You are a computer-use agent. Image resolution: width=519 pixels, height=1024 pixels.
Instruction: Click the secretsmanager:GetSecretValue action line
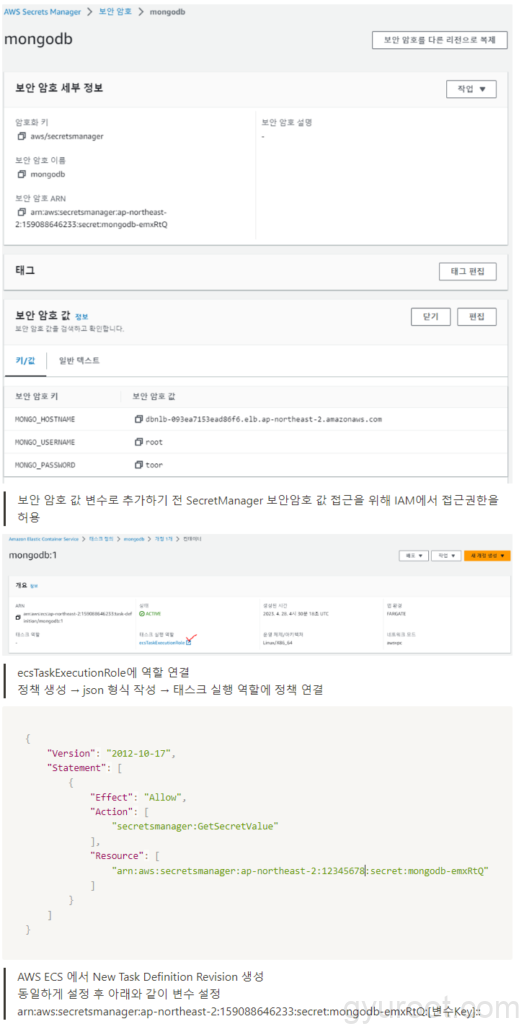pos(196,826)
